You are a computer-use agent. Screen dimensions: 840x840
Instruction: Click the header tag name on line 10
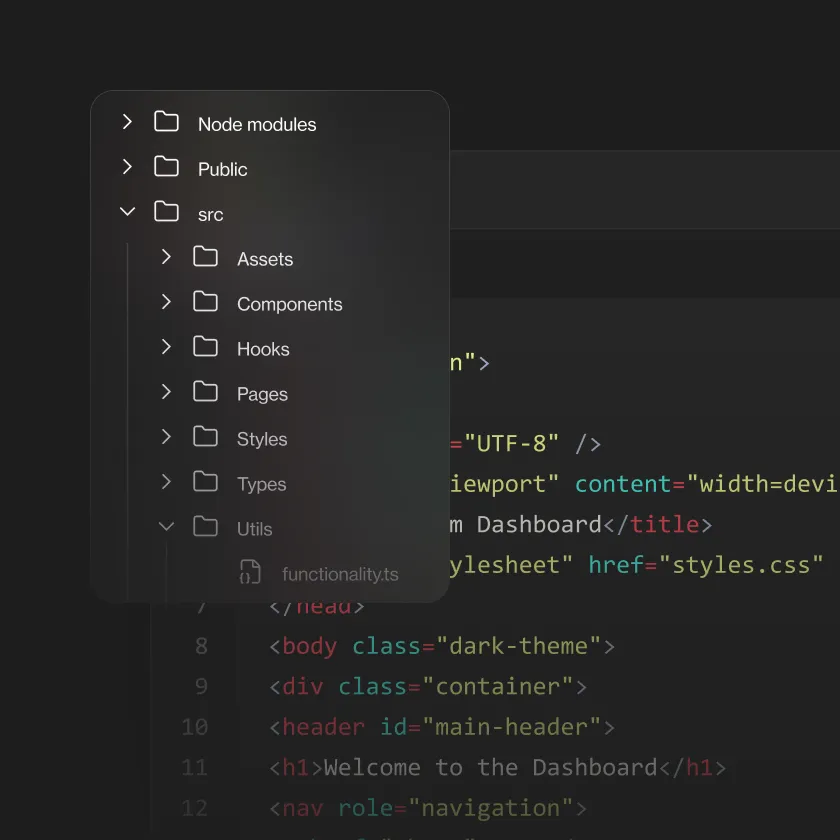tap(324, 727)
